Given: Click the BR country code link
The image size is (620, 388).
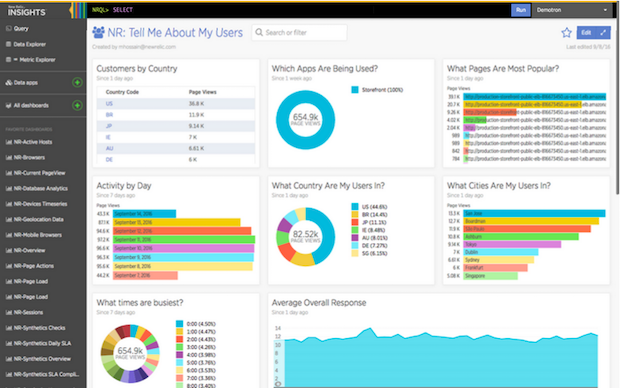Looking at the screenshot, I should (x=110, y=115).
